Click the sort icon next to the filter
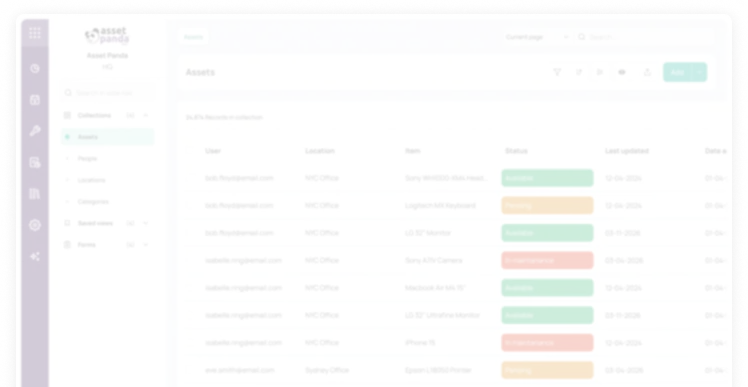This screenshot has height=387, width=748. pyautogui.click(x=579, y=72)
